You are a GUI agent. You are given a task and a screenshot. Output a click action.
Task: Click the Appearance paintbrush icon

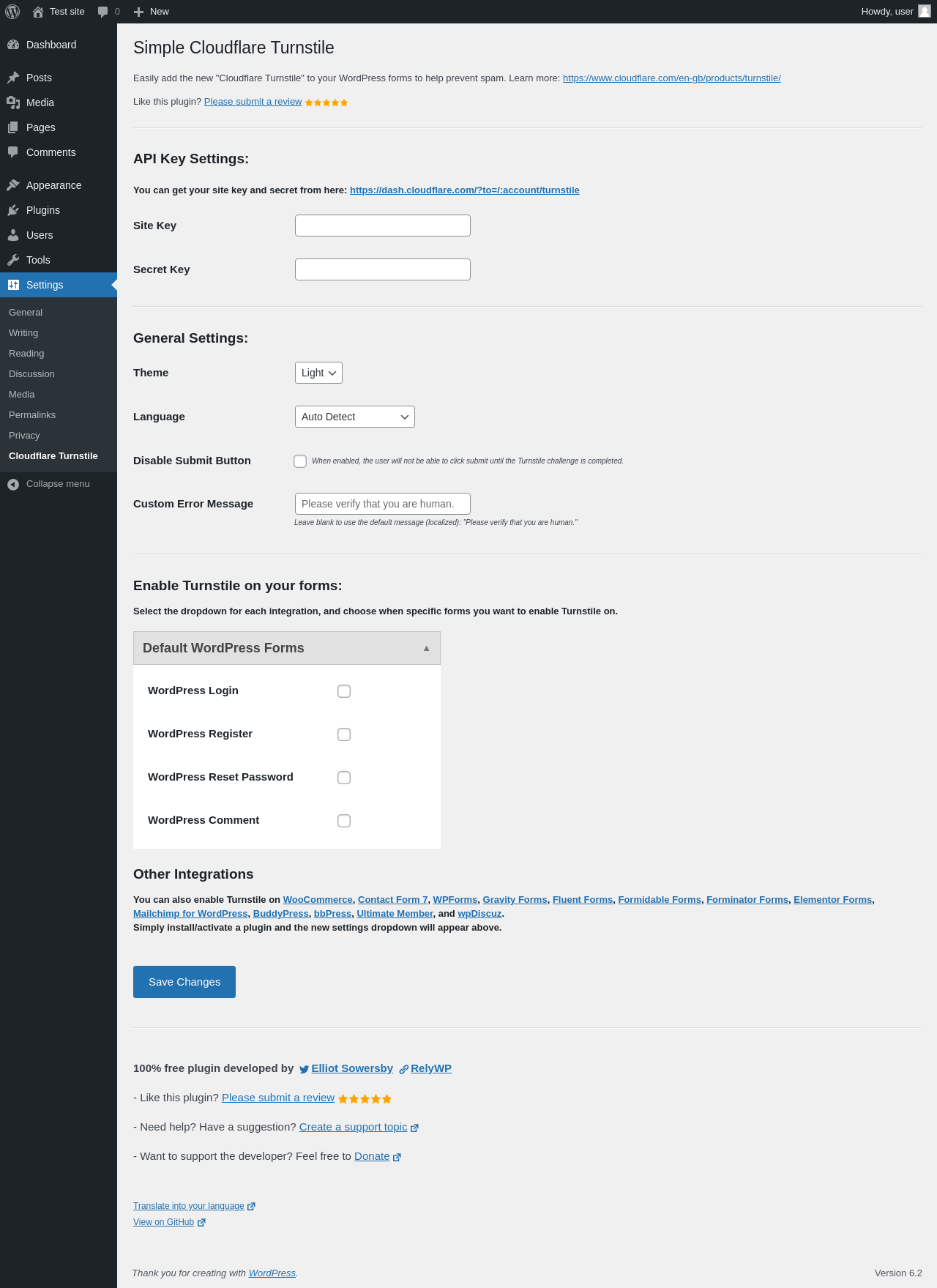13,185
